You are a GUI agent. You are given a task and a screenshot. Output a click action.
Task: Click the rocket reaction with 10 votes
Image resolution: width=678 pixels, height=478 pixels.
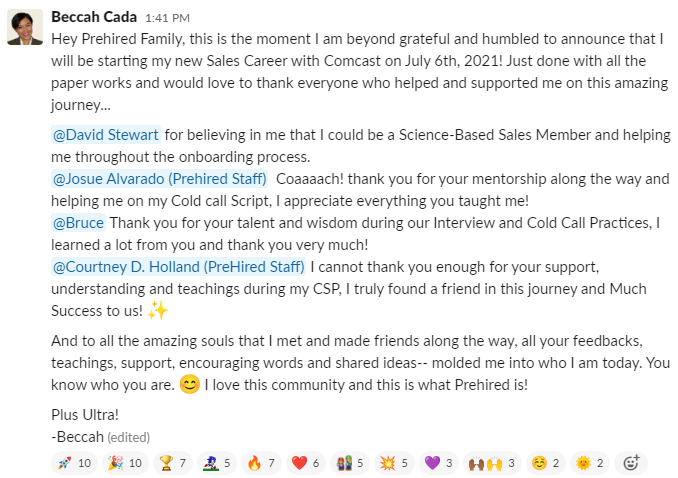[73, 463]
